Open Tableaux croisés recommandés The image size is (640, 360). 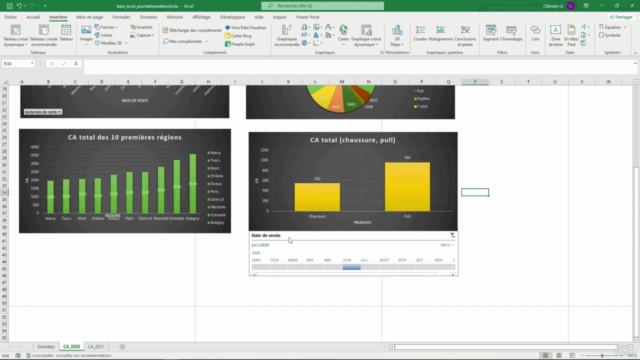click(44, 35)
